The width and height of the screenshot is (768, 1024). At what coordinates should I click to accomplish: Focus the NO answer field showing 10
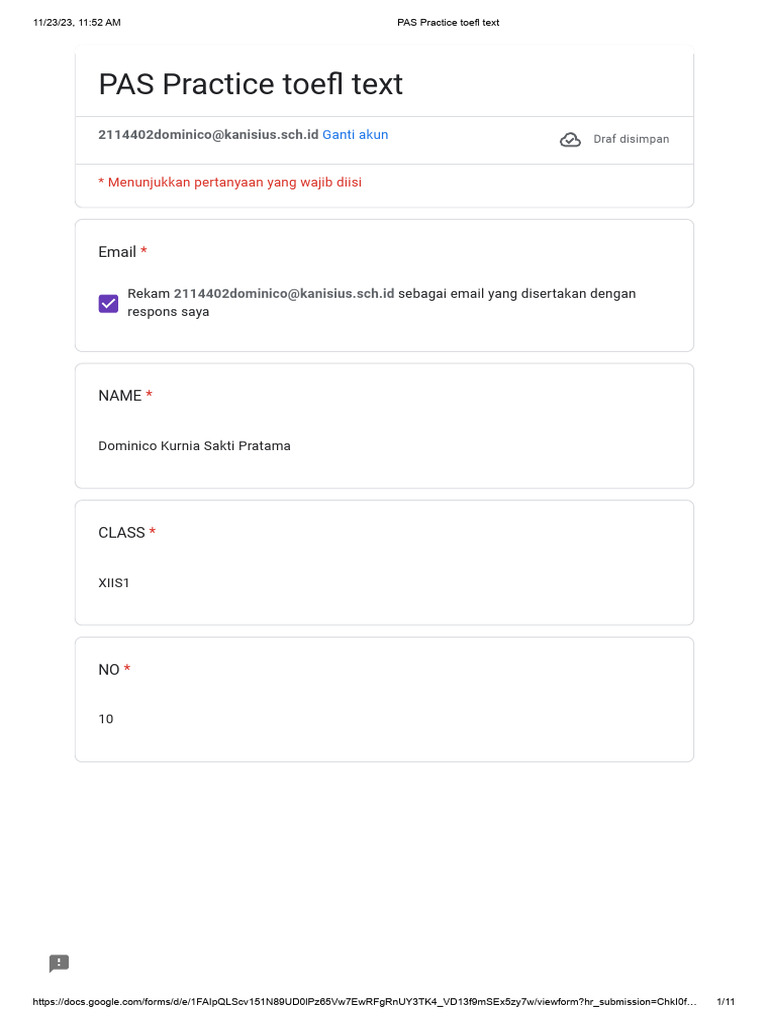[x=106, y=719]
